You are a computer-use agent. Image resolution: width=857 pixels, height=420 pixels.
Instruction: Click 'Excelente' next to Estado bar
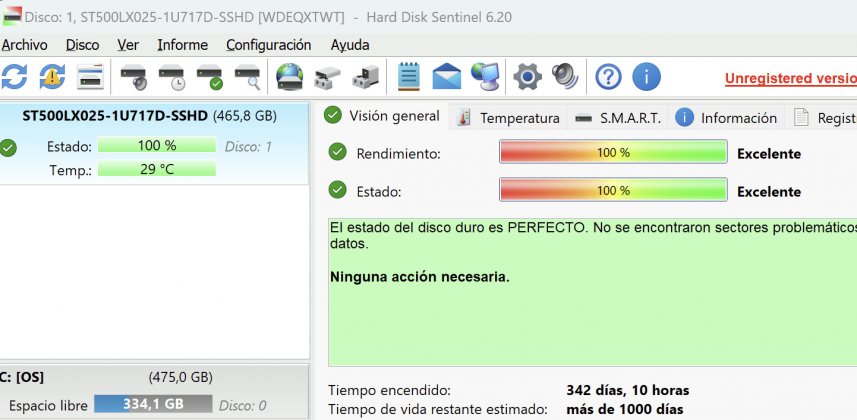coord(769,191)
